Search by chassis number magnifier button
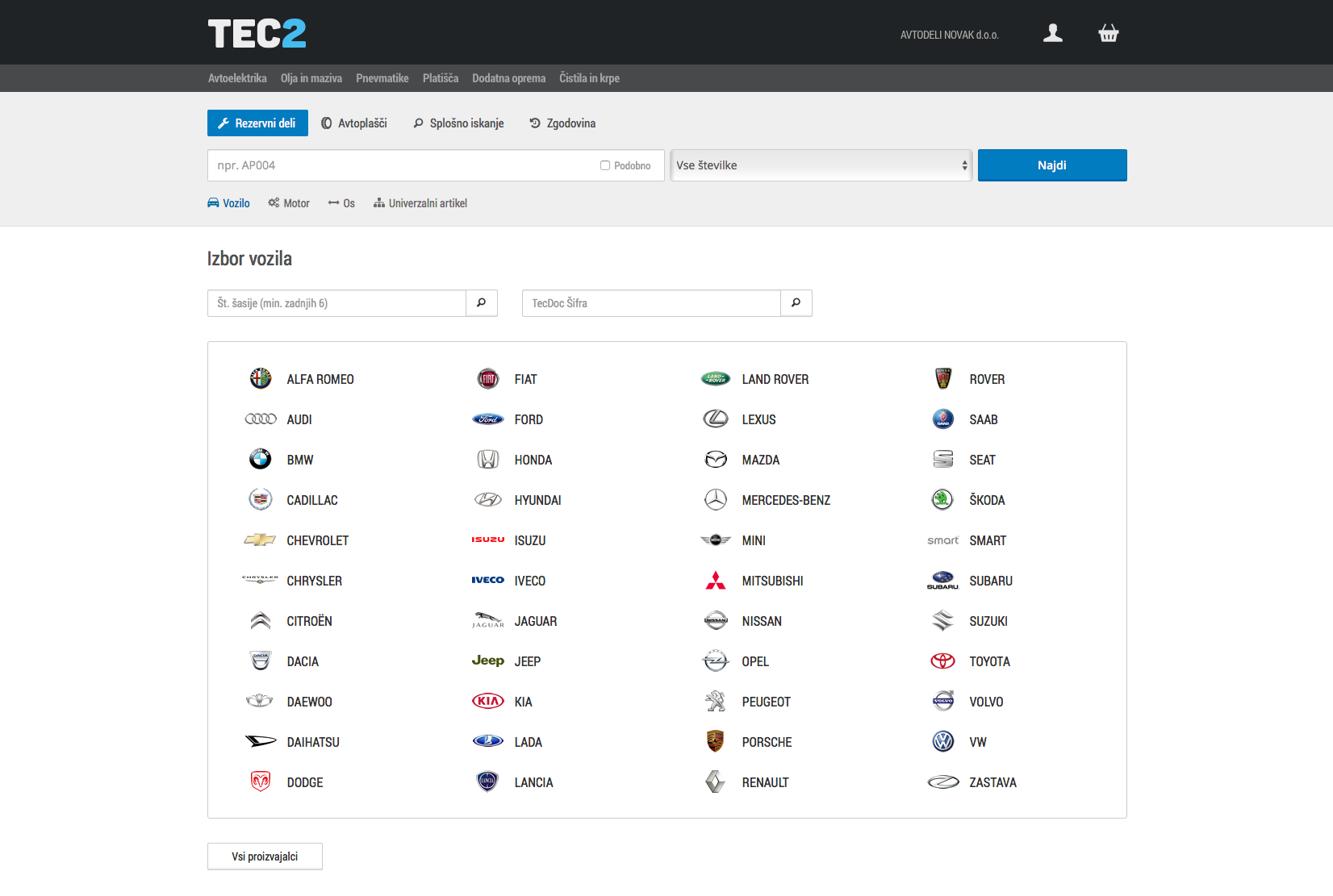1333x896 pixels. pyautogui.click(x=482, y=303)
